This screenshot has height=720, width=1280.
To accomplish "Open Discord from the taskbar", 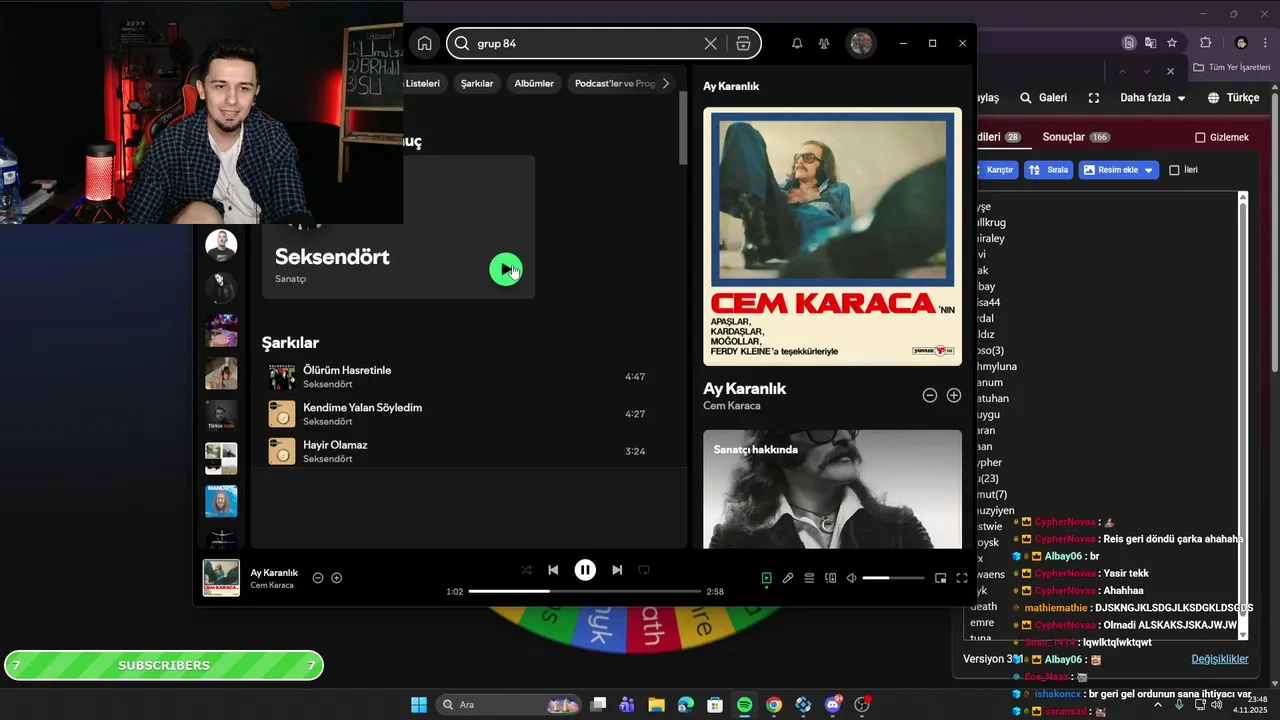I will point(833,705).
